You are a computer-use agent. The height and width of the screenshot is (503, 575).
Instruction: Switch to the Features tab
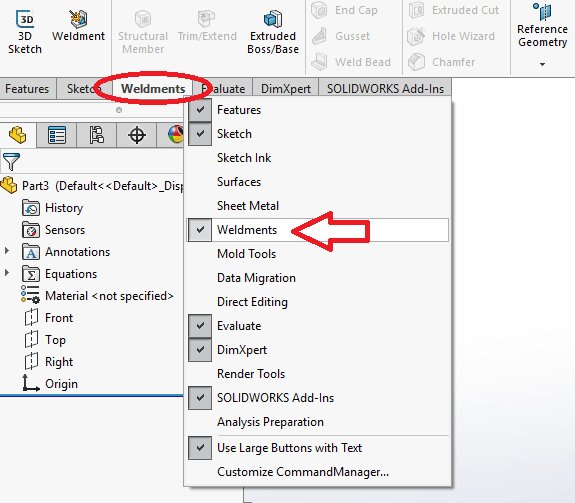click(x=27, y=89)
